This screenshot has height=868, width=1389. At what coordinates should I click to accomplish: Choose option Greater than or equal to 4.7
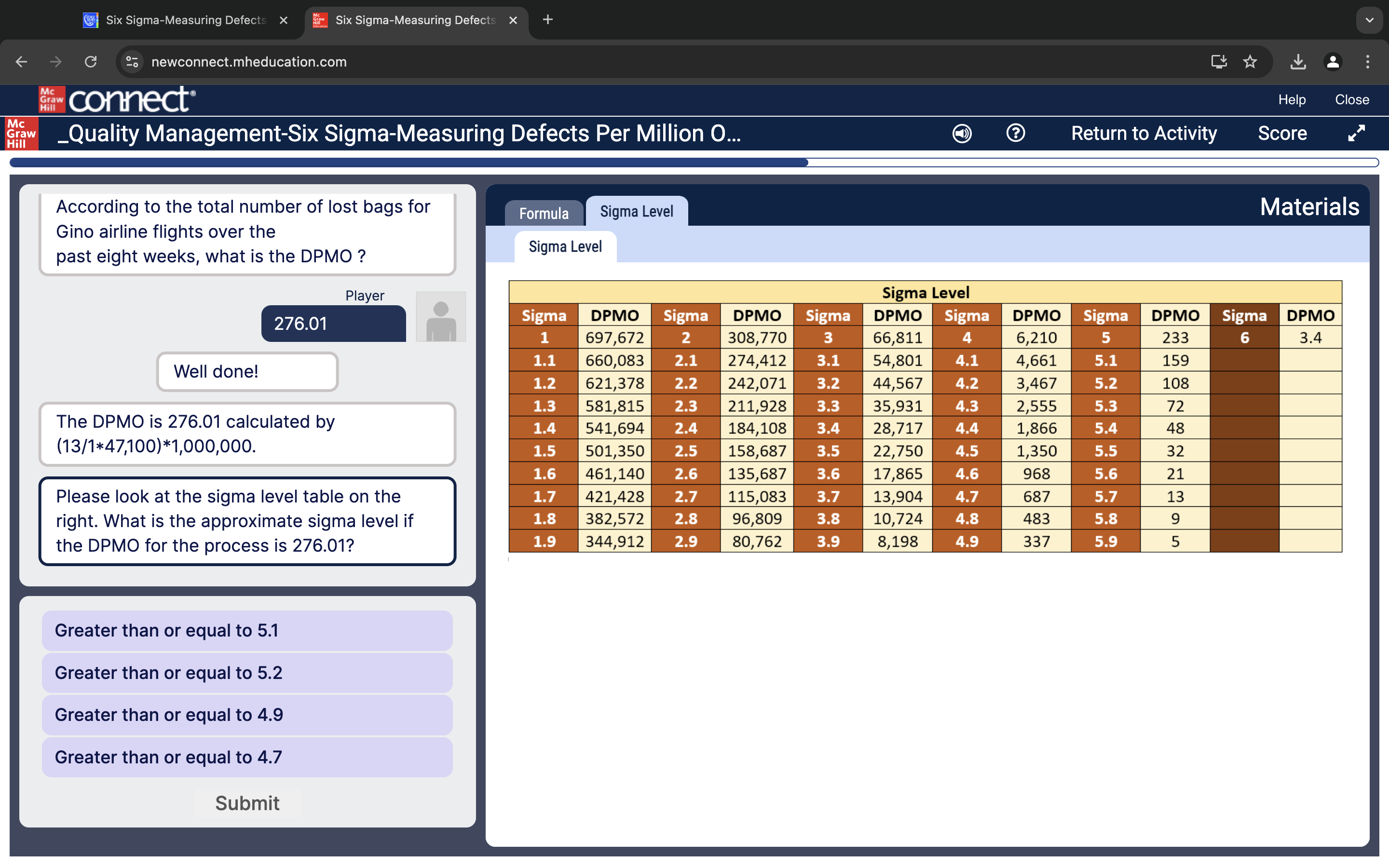tap(247, 757)
